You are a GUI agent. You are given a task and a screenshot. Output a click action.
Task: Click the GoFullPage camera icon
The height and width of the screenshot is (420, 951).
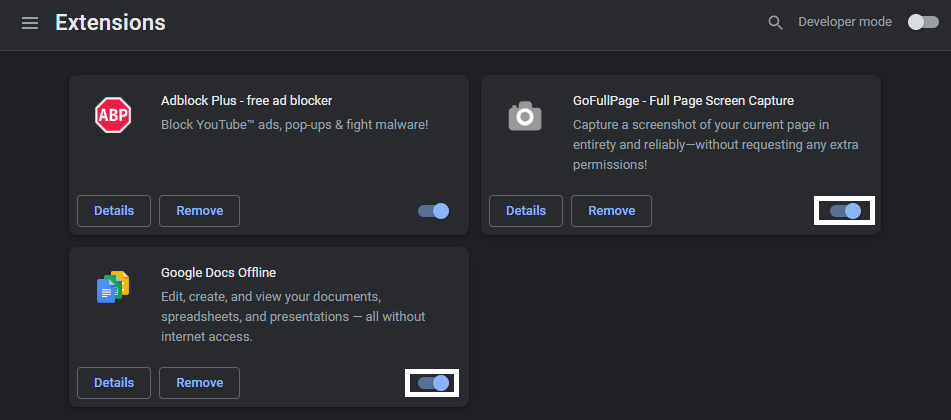click(525, 116)
